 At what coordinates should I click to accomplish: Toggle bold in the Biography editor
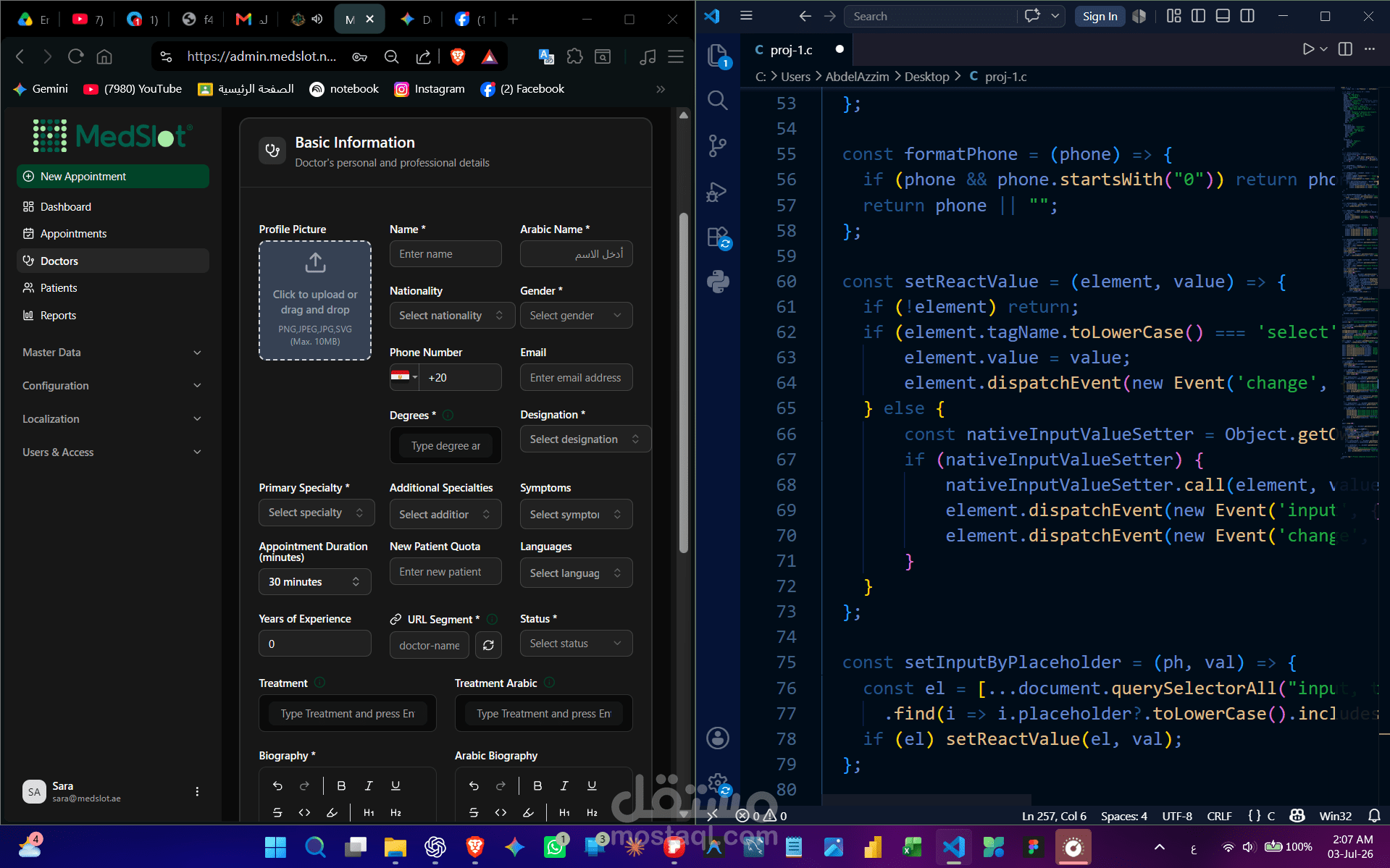(341, 785)
